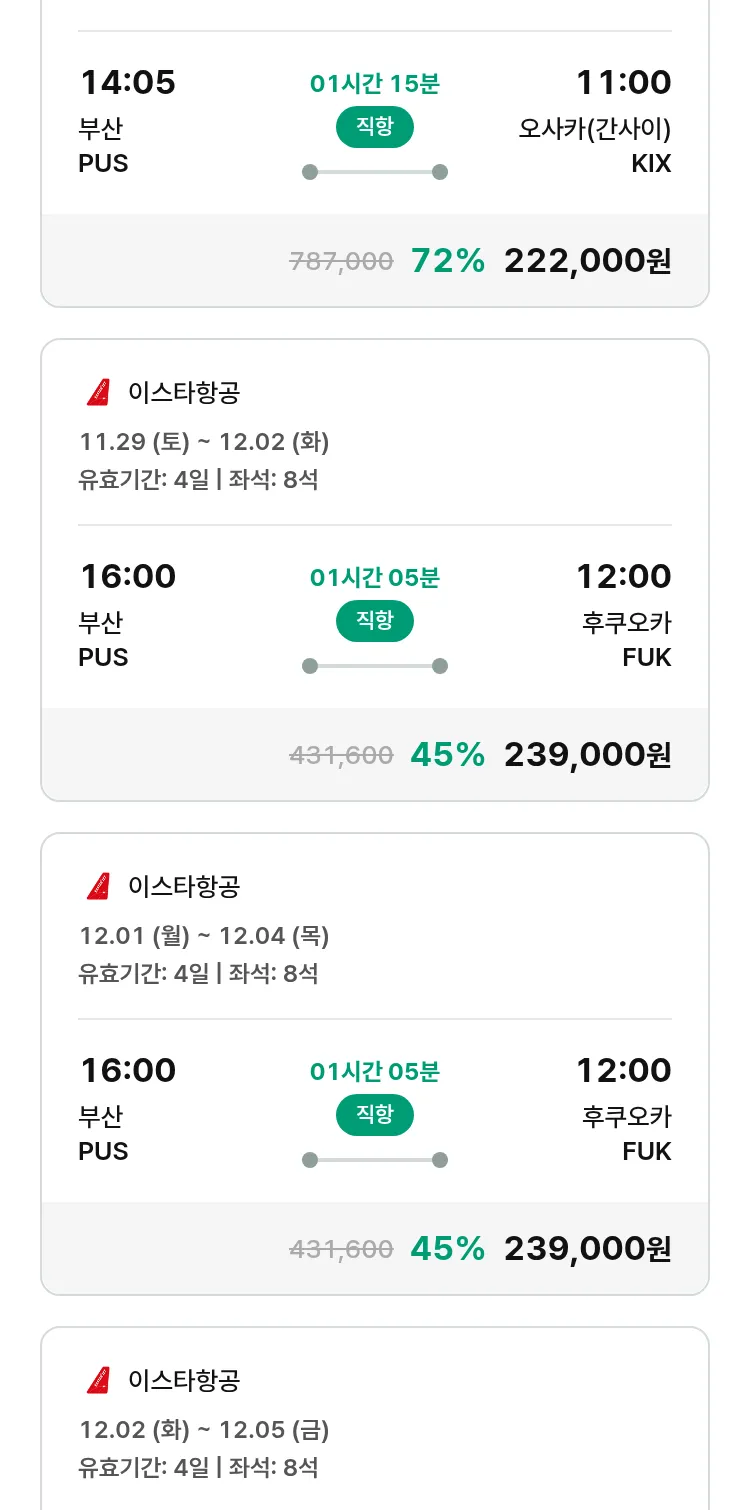750x1510 pixels.
Task: Click the 14:05 Busan departure time
Action: (127, 82)
